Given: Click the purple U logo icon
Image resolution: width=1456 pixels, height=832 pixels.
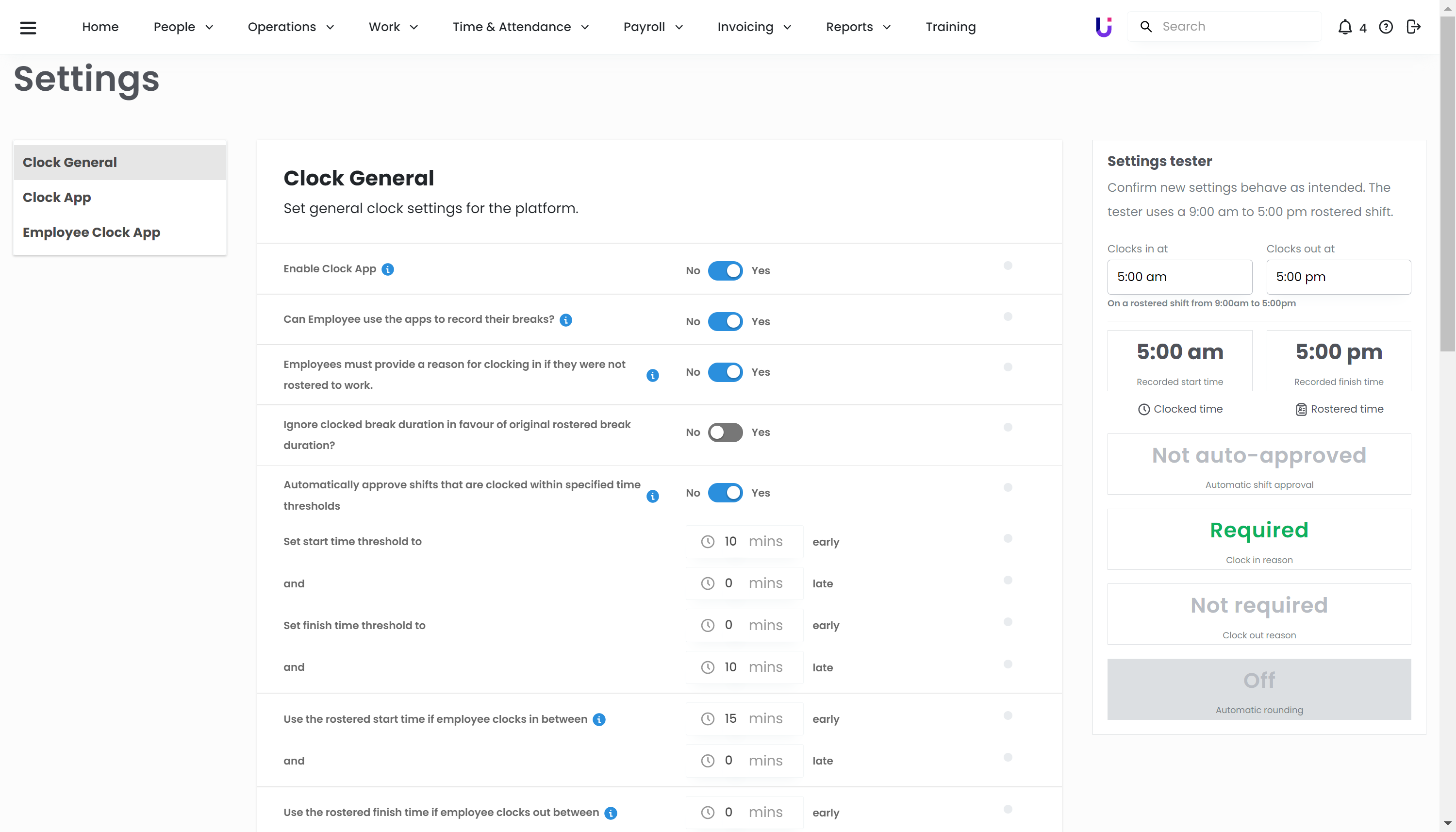Looking at the screenshot, I should pyautogui.click(x=1103, y=27).
